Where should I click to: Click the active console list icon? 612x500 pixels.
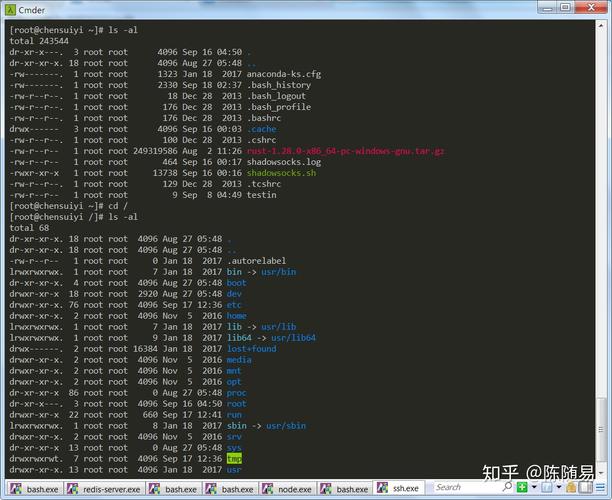click(x=547, y=487)
